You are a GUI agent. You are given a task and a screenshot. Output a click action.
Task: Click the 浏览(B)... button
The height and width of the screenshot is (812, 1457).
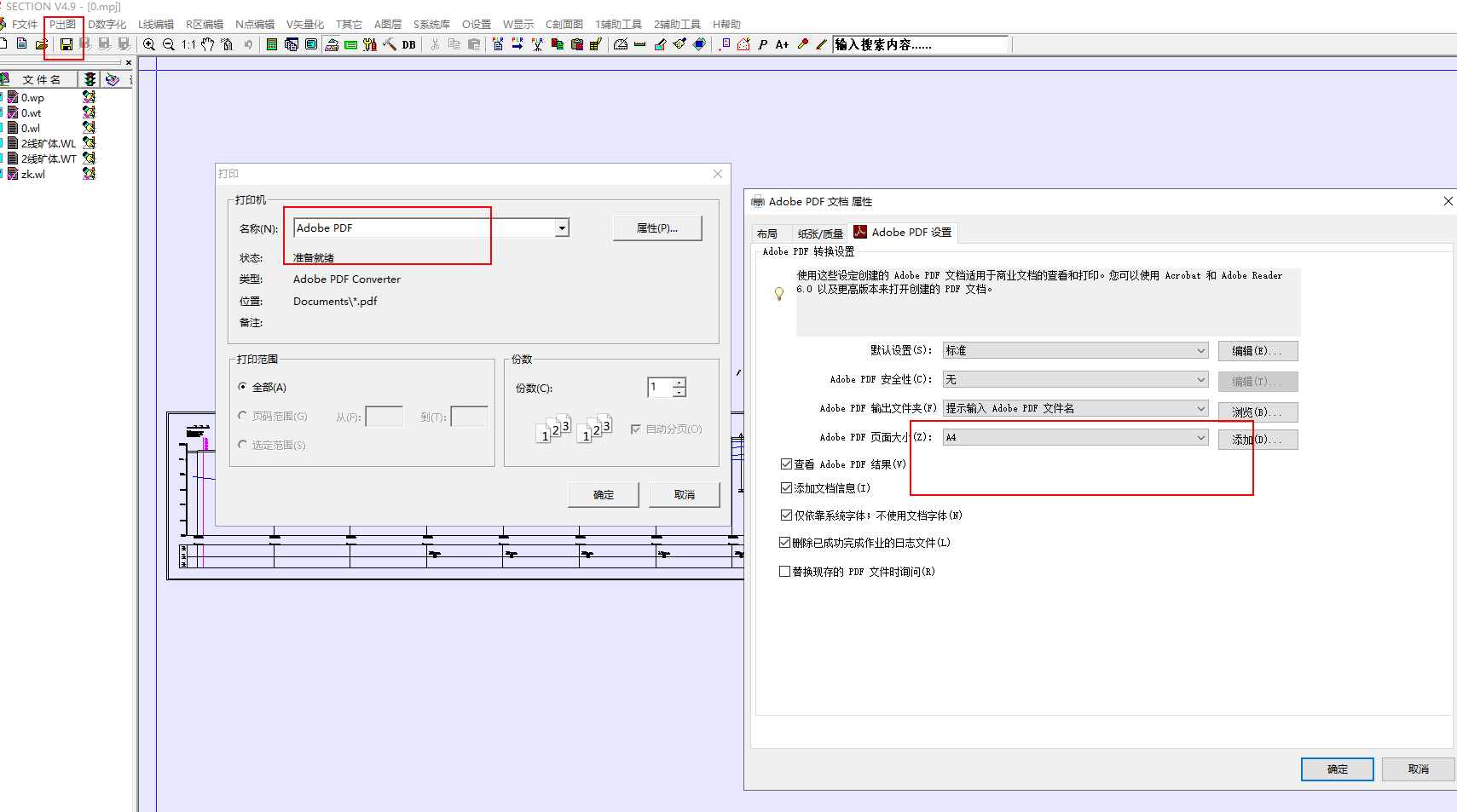[x=1258, y=412]
